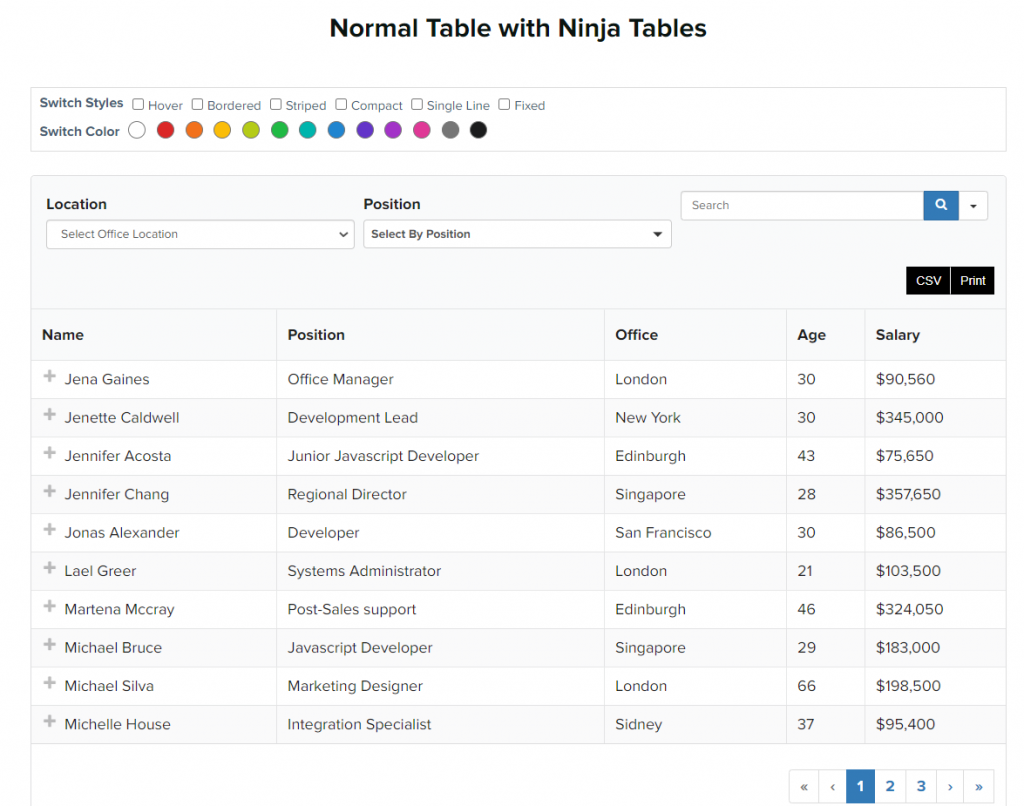
Task: Click the blue search magnifier button
Action: [x=940, y=205]
